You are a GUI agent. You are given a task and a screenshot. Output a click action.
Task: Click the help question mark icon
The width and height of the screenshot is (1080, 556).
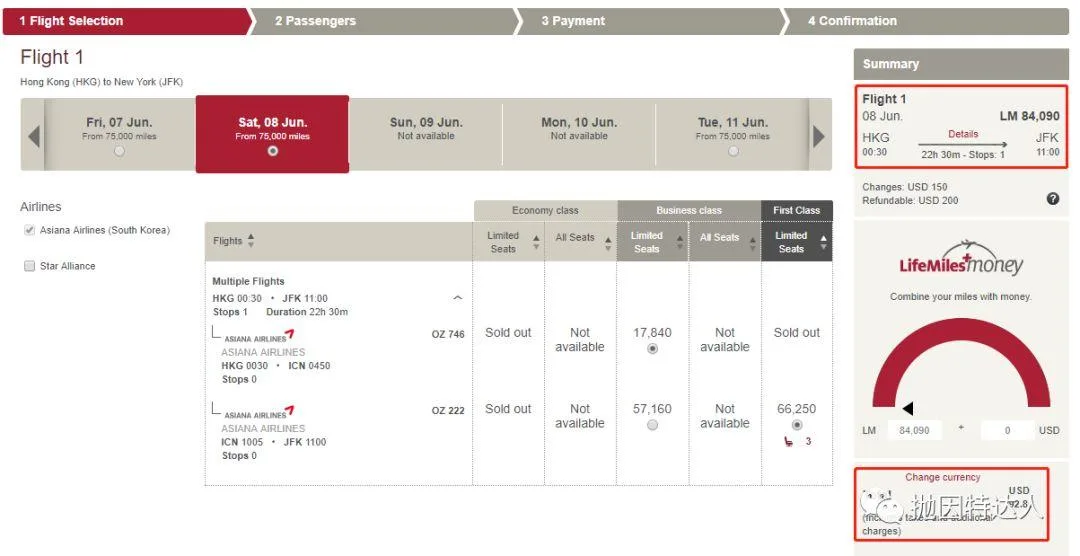click(1052, 199)
